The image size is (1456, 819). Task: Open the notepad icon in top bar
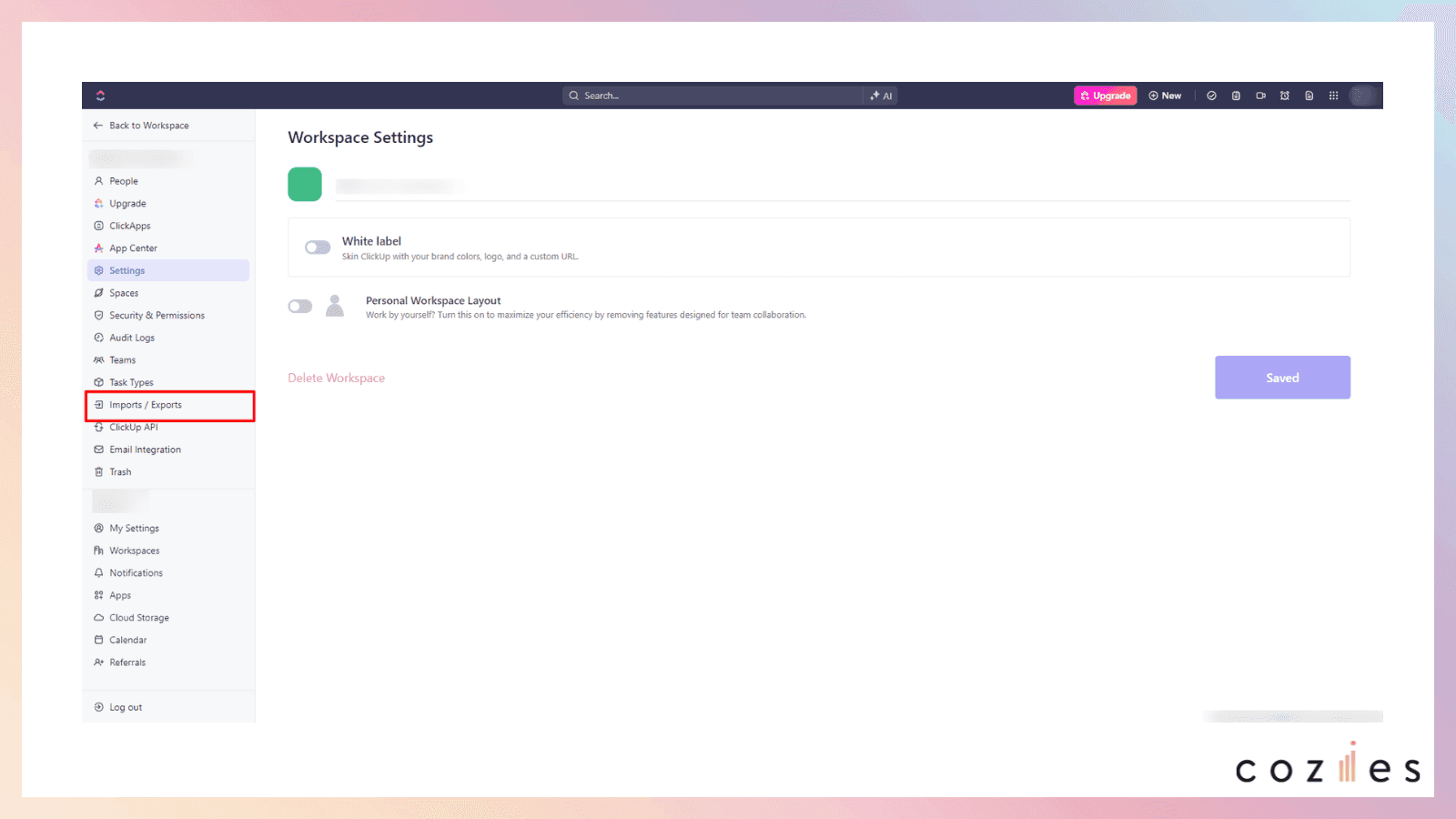click(1236, 96)
